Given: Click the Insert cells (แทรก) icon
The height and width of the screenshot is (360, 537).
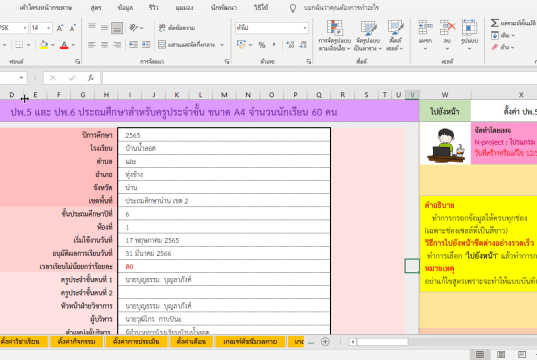Looking at the screenshot, I should tap(425, 28).
